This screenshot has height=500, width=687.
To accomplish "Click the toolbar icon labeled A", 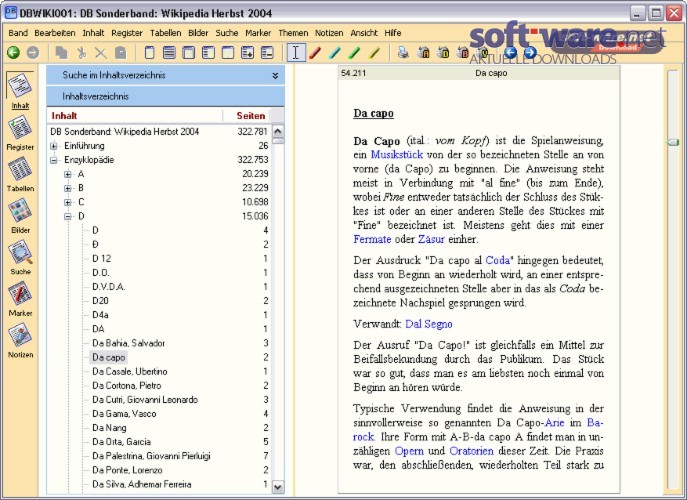I will click(x=423, y=53).
